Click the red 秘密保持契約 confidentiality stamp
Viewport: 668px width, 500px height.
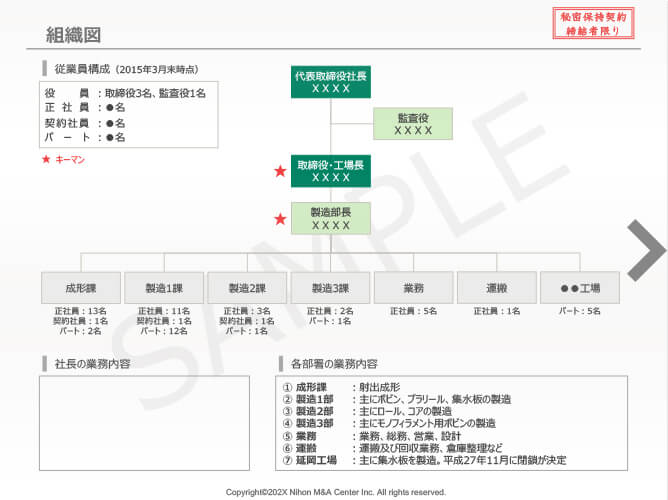point(593,24)
